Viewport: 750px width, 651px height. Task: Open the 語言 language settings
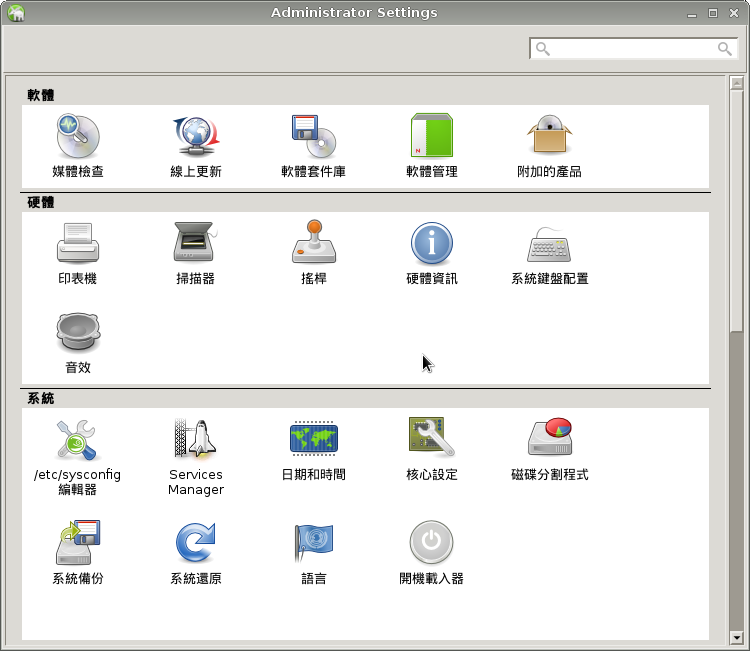tap(314, 553)
